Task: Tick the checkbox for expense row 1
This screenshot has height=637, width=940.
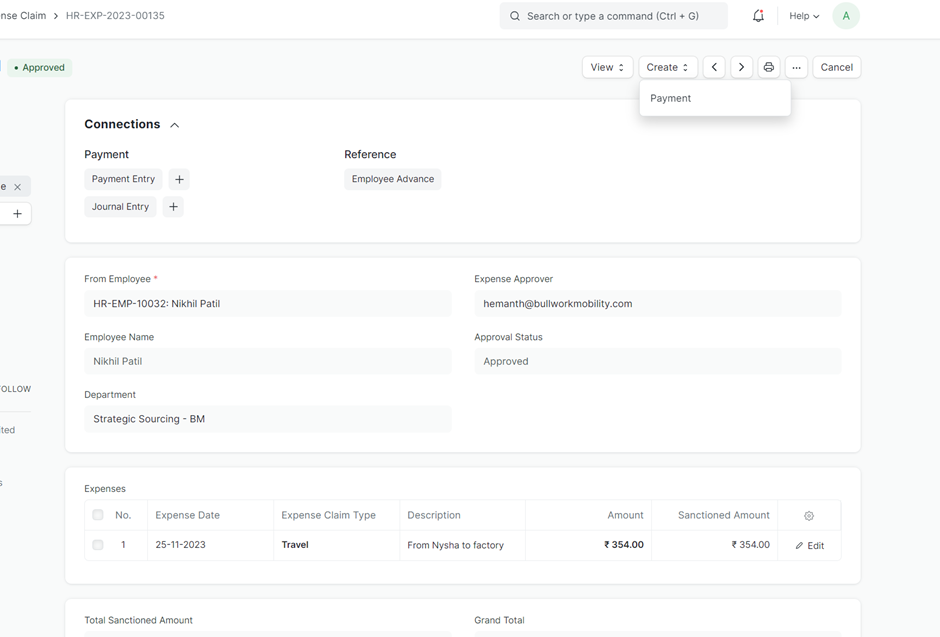Action: pyautogui.click(x=98, y=545)
